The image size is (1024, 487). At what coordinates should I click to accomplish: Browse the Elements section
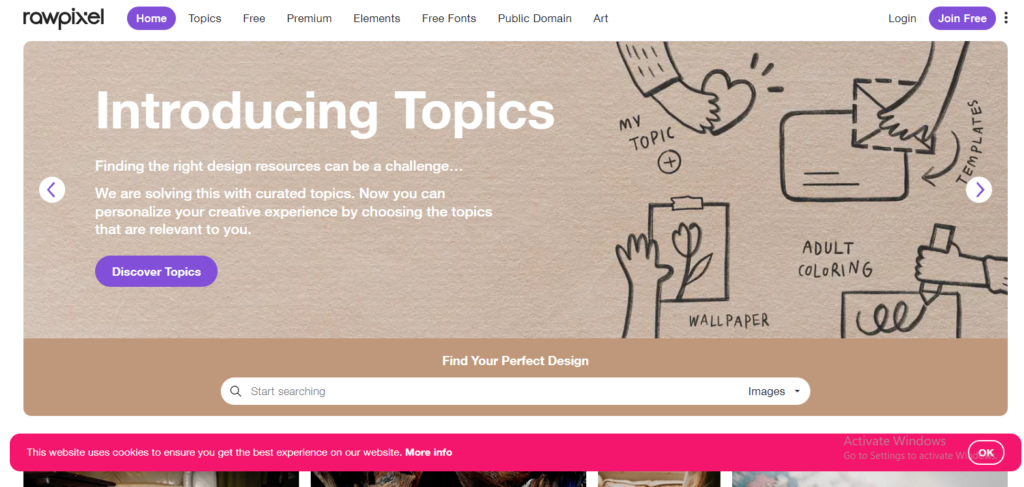[377, 18]
